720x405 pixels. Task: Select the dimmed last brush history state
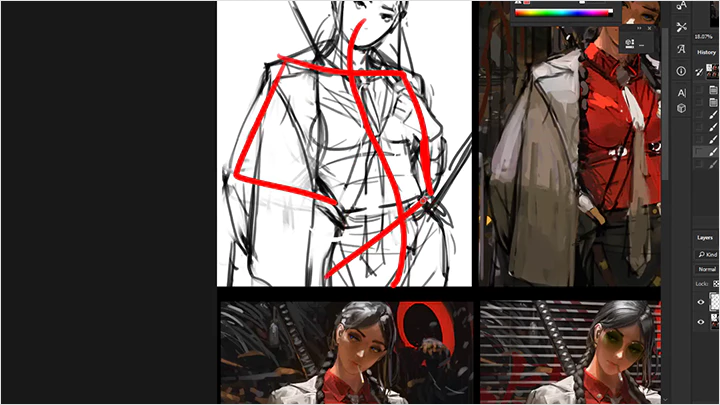pyautogui.click(x=713, y=163)
